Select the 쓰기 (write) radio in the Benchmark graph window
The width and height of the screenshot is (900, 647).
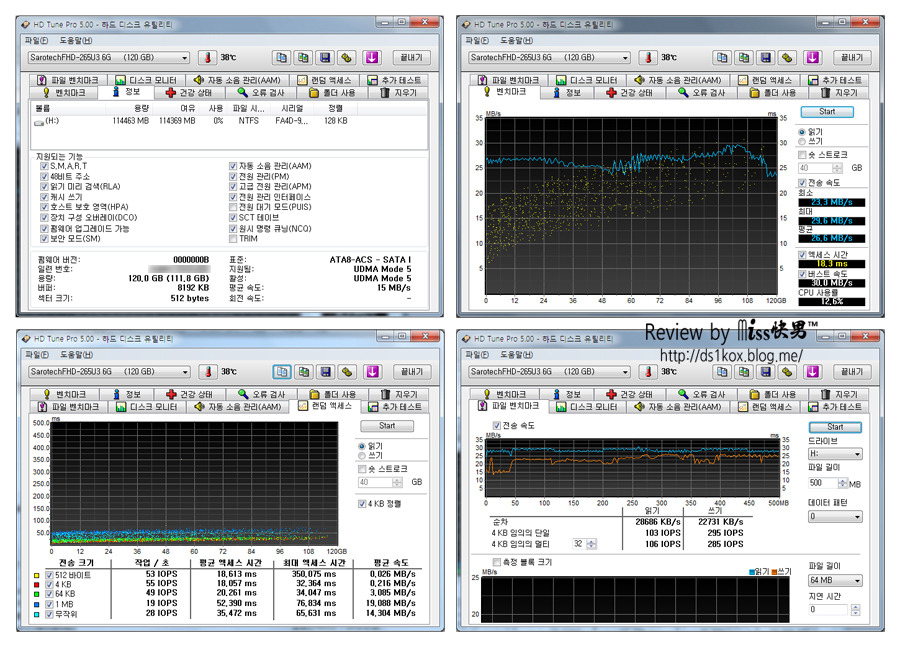pos(802,141)
